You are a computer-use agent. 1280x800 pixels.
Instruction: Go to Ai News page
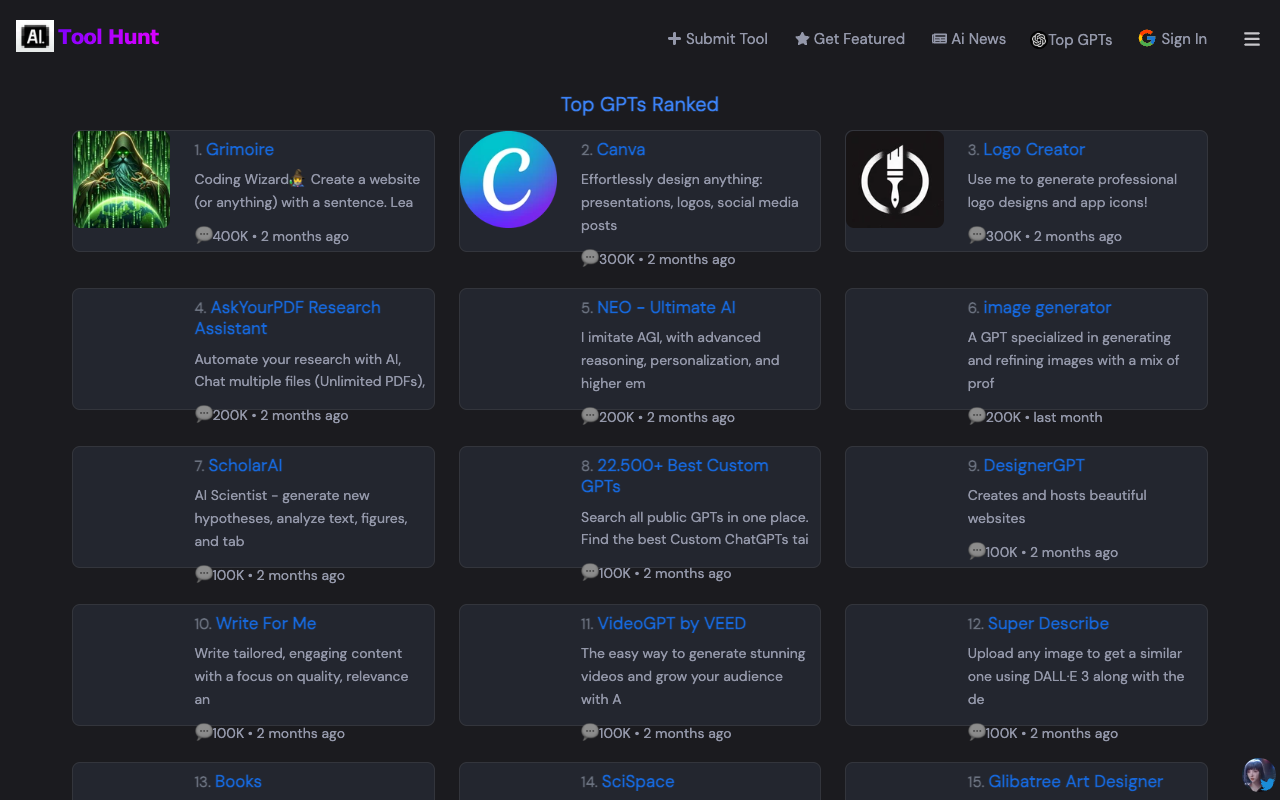coord(969,39)
